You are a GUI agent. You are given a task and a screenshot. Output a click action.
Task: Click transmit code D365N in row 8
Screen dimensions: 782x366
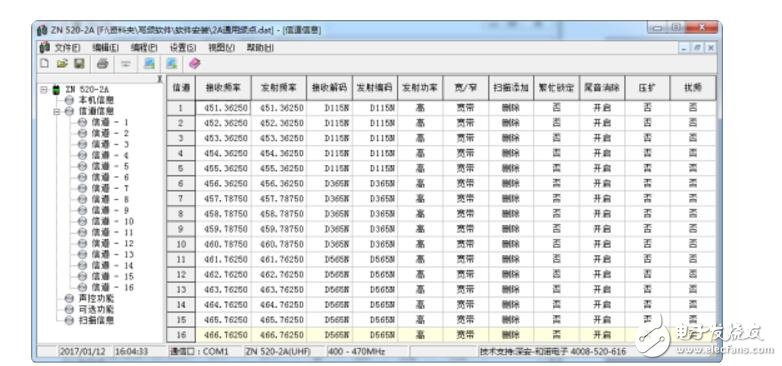[375, 214]
